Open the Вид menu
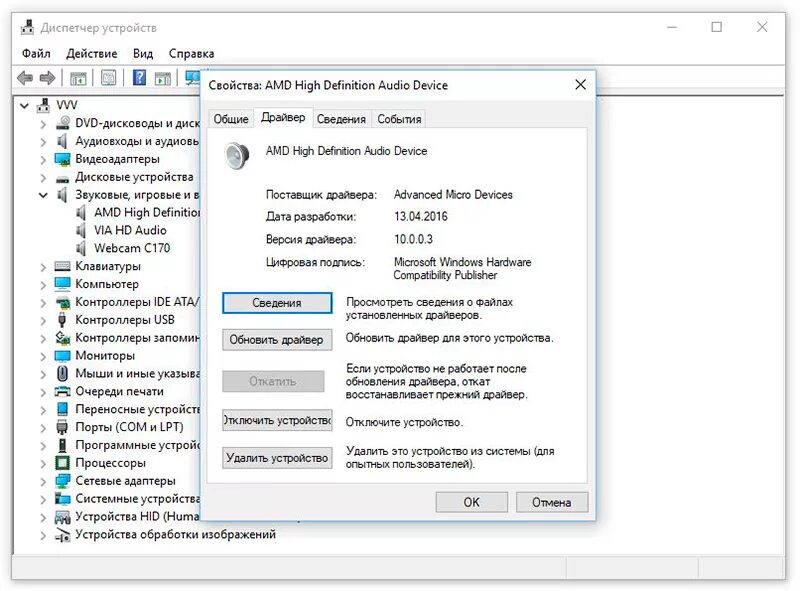 (143, 54)
